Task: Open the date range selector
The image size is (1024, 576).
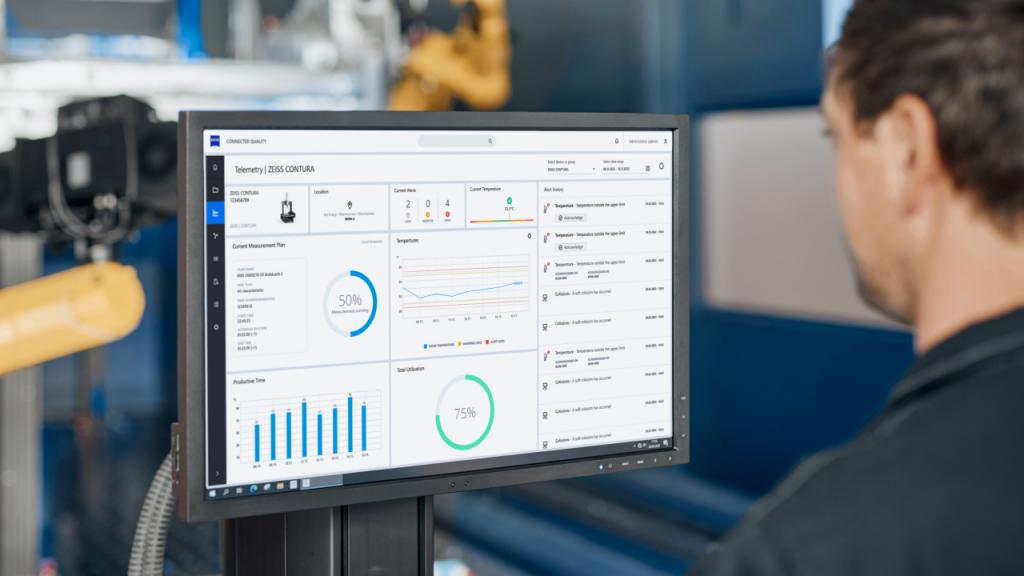Action: point(617,168)
